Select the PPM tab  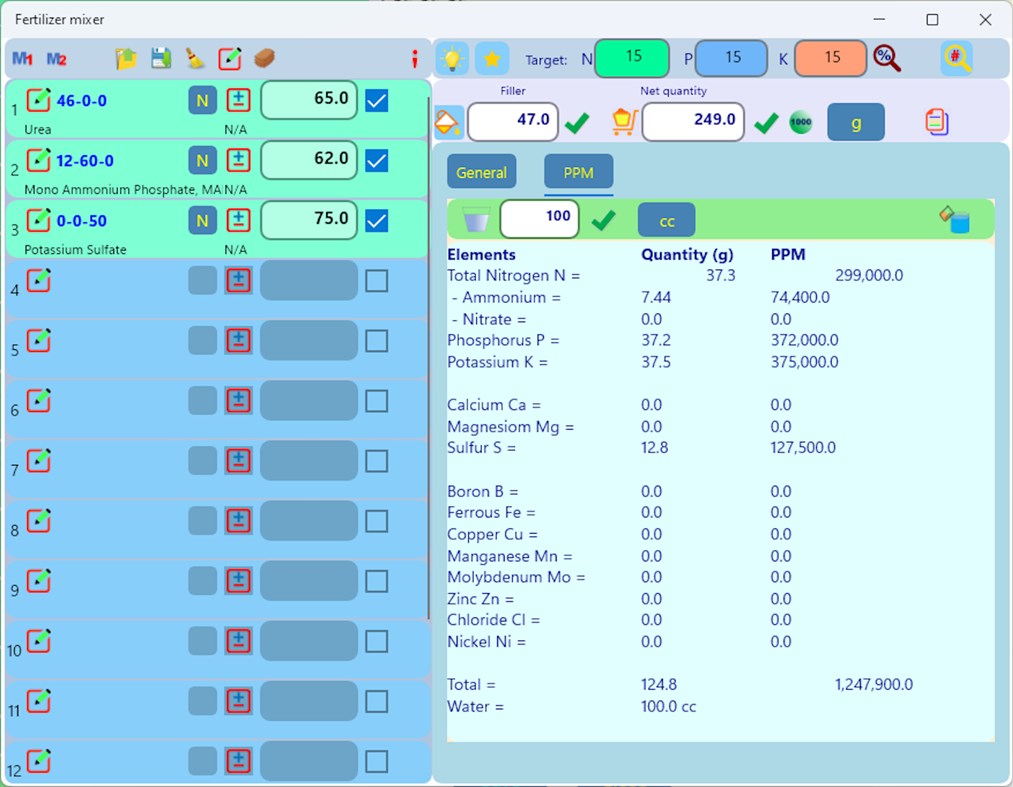tap(578, 172)
